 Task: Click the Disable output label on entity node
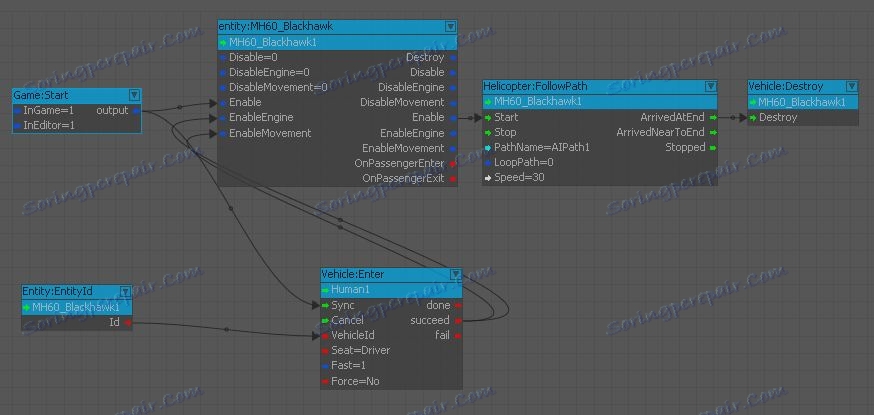pos(428,72)
